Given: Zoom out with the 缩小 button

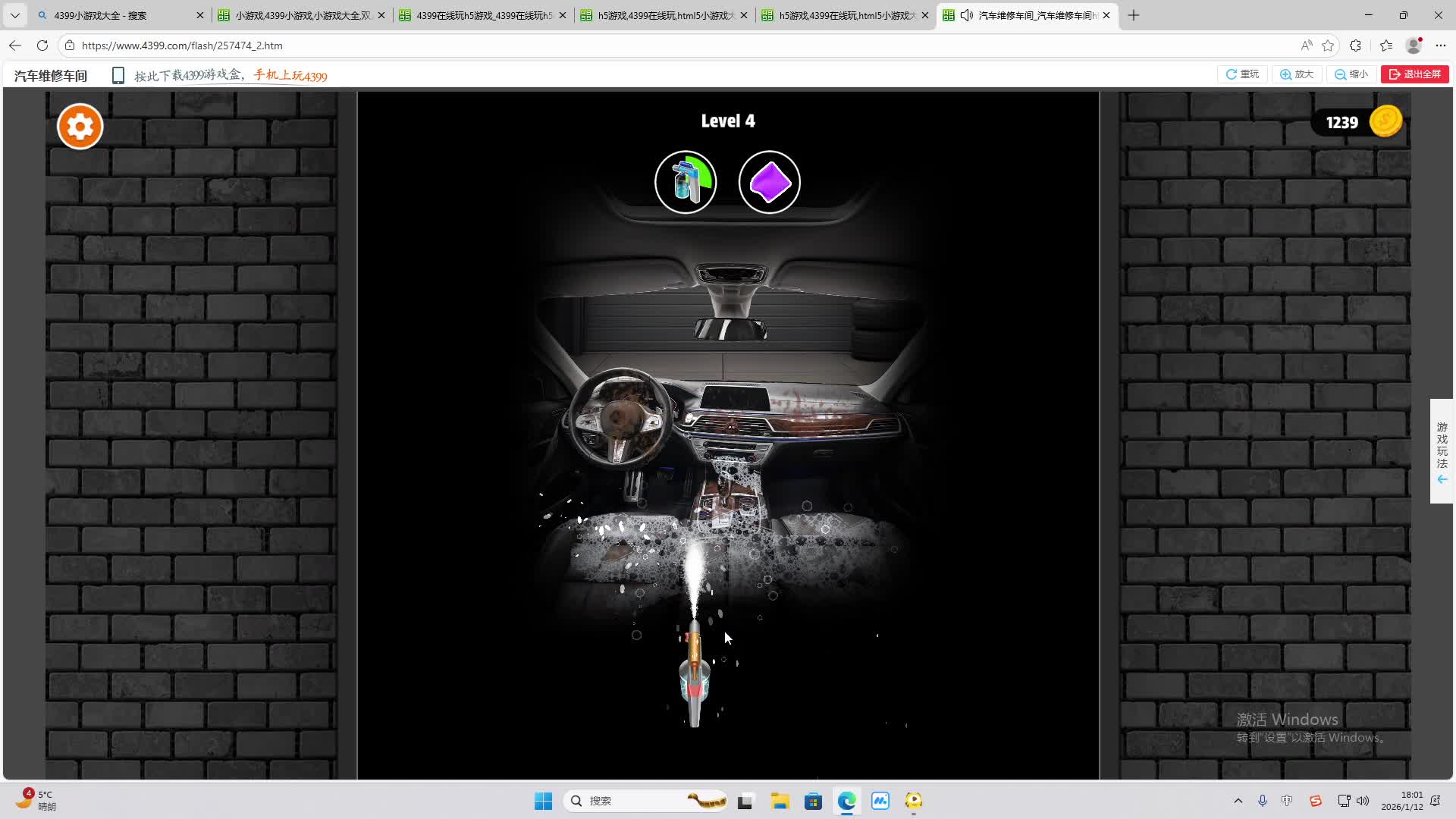Looking at the screenshot, I should point(1351,74).
